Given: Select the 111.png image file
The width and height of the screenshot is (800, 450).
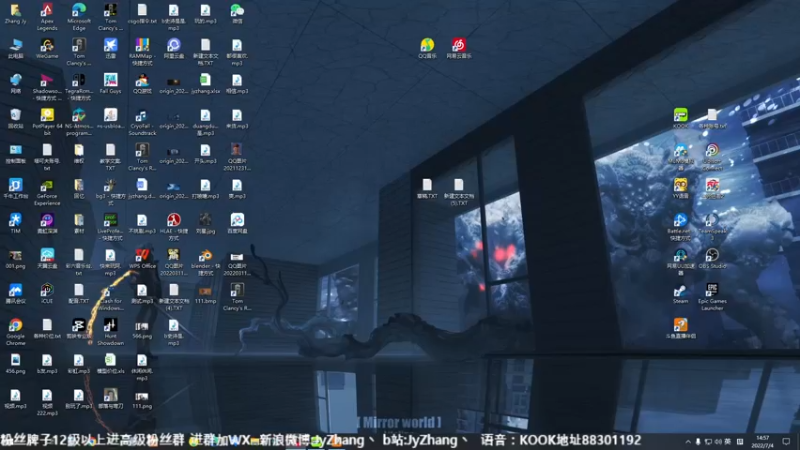Looking at the screenshot, I should point(142,399).
